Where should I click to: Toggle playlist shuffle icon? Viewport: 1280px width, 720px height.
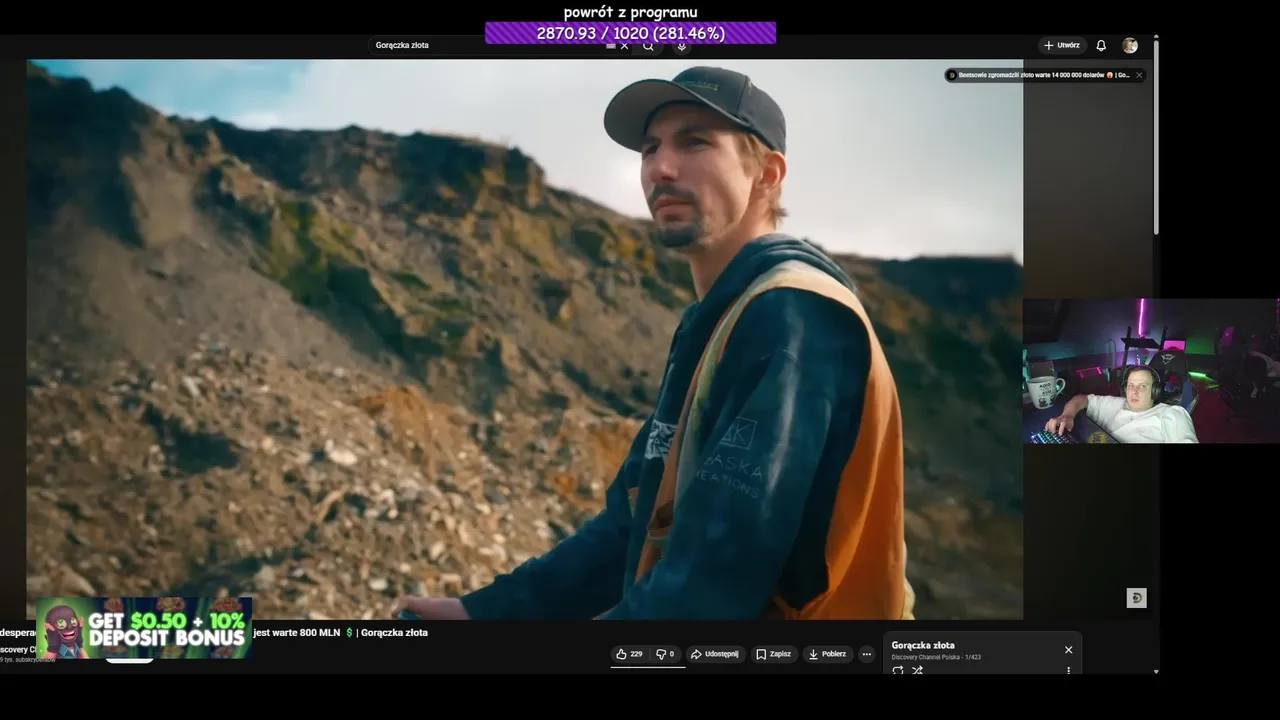(917, 671)
